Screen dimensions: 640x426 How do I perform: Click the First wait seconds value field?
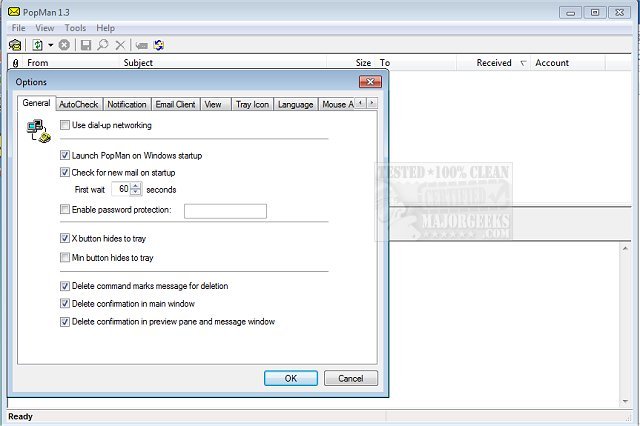tap(122, 189)
